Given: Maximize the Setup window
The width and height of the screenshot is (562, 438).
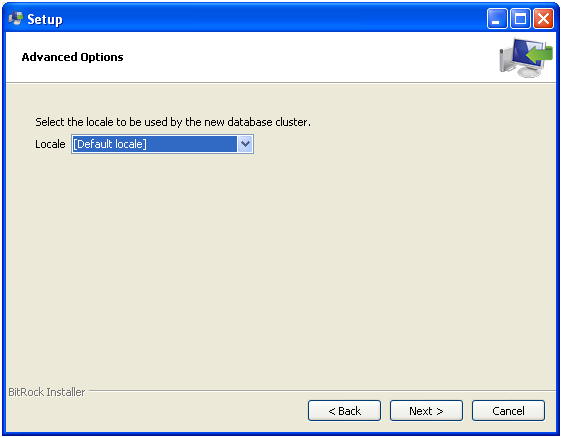Looking at the screenshot, I should [520, 19].
